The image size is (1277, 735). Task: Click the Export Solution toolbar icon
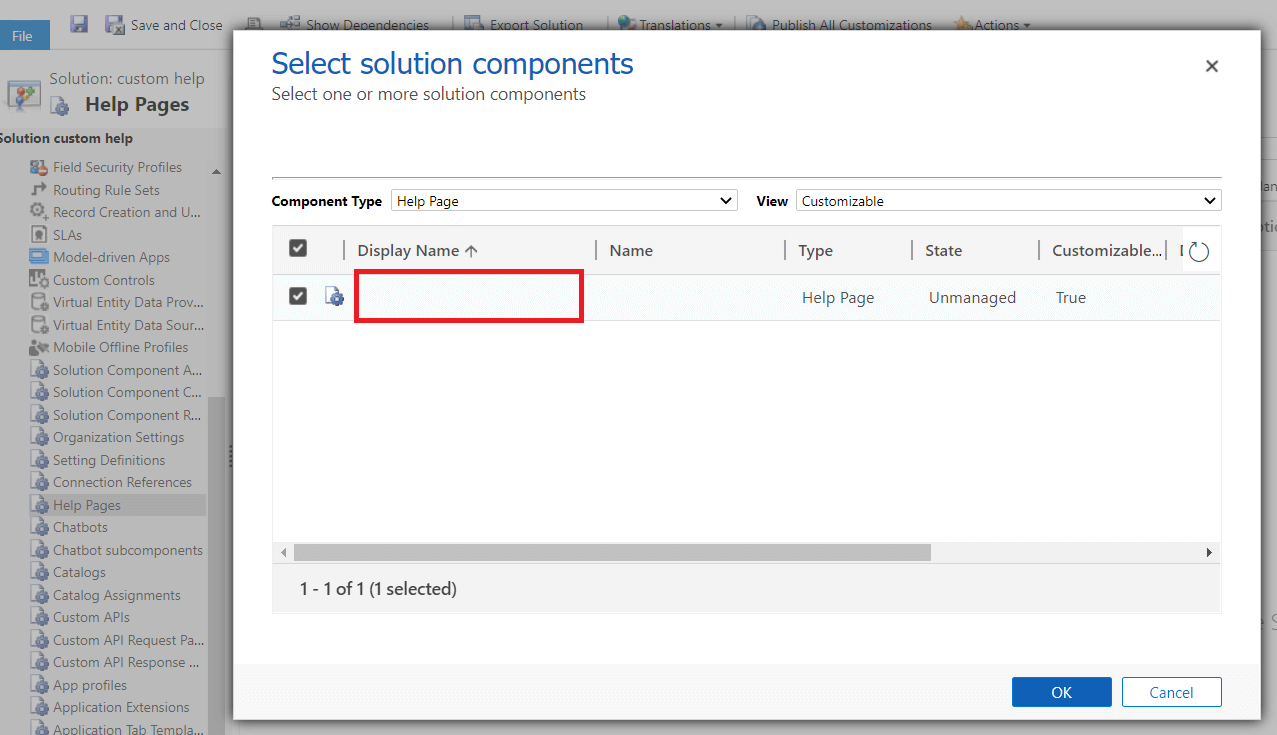(471, 24)
